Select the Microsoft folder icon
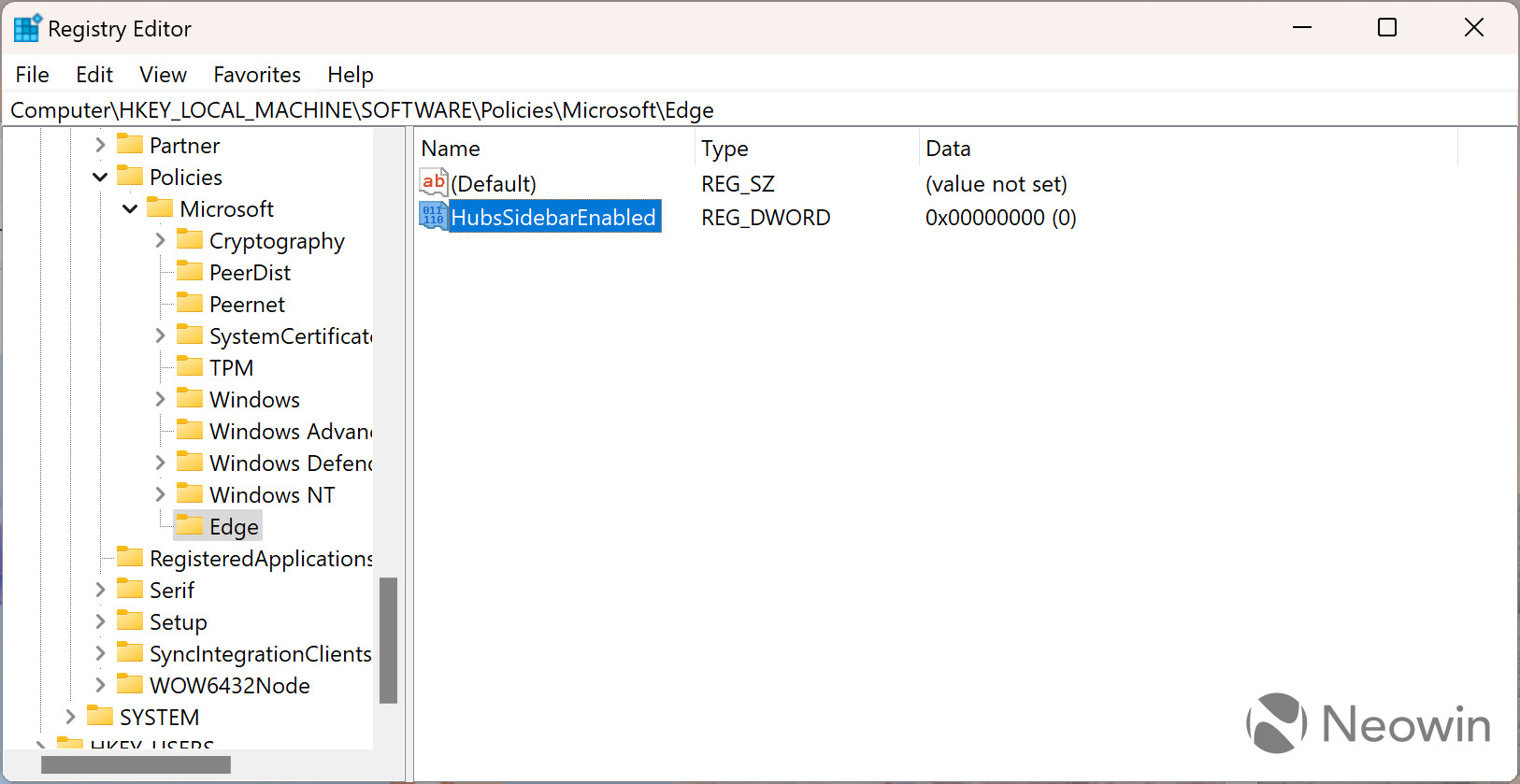 pyautogui.click(x=160, y=207)
